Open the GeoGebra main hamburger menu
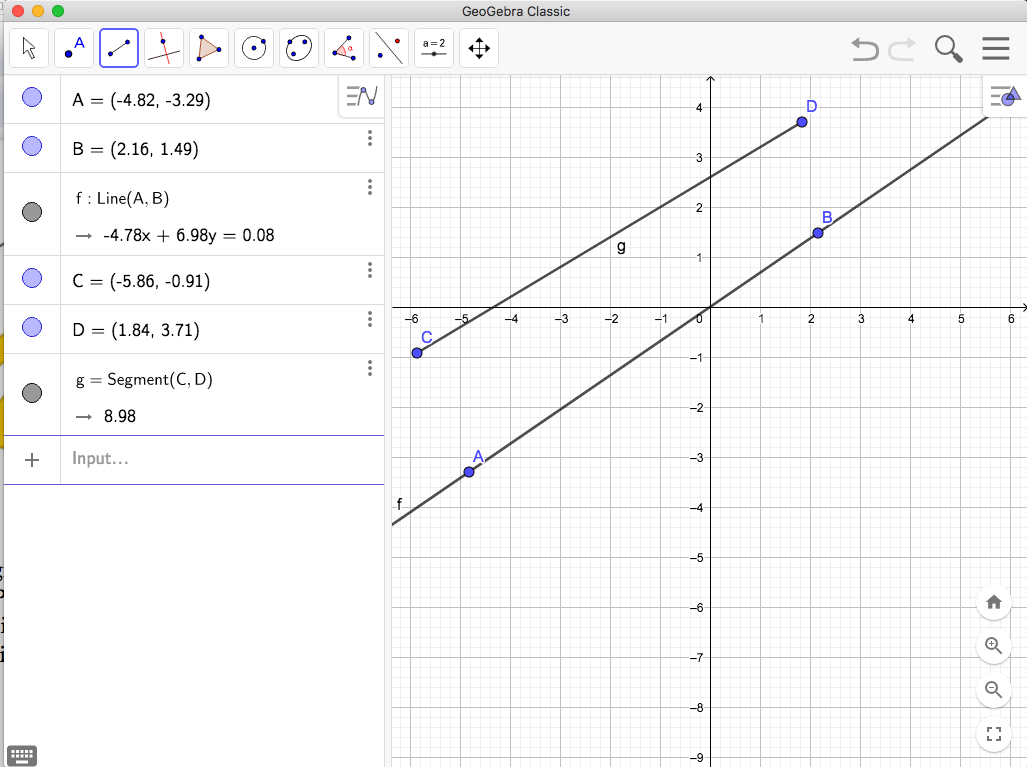Viewport: 1027px width, 767px height. [996, 47]
